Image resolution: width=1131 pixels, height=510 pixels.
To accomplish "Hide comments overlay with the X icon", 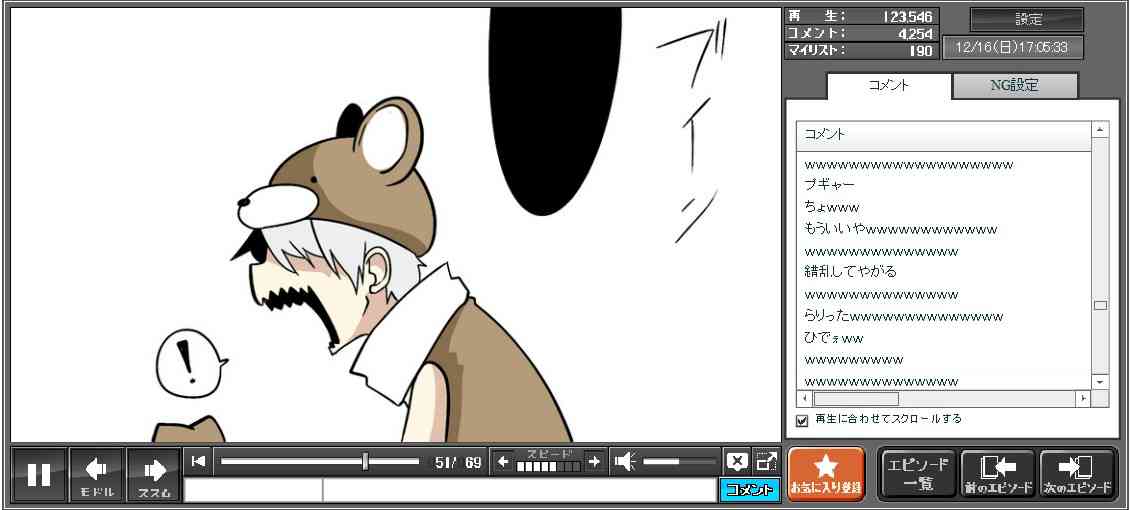I will (737, 461).
